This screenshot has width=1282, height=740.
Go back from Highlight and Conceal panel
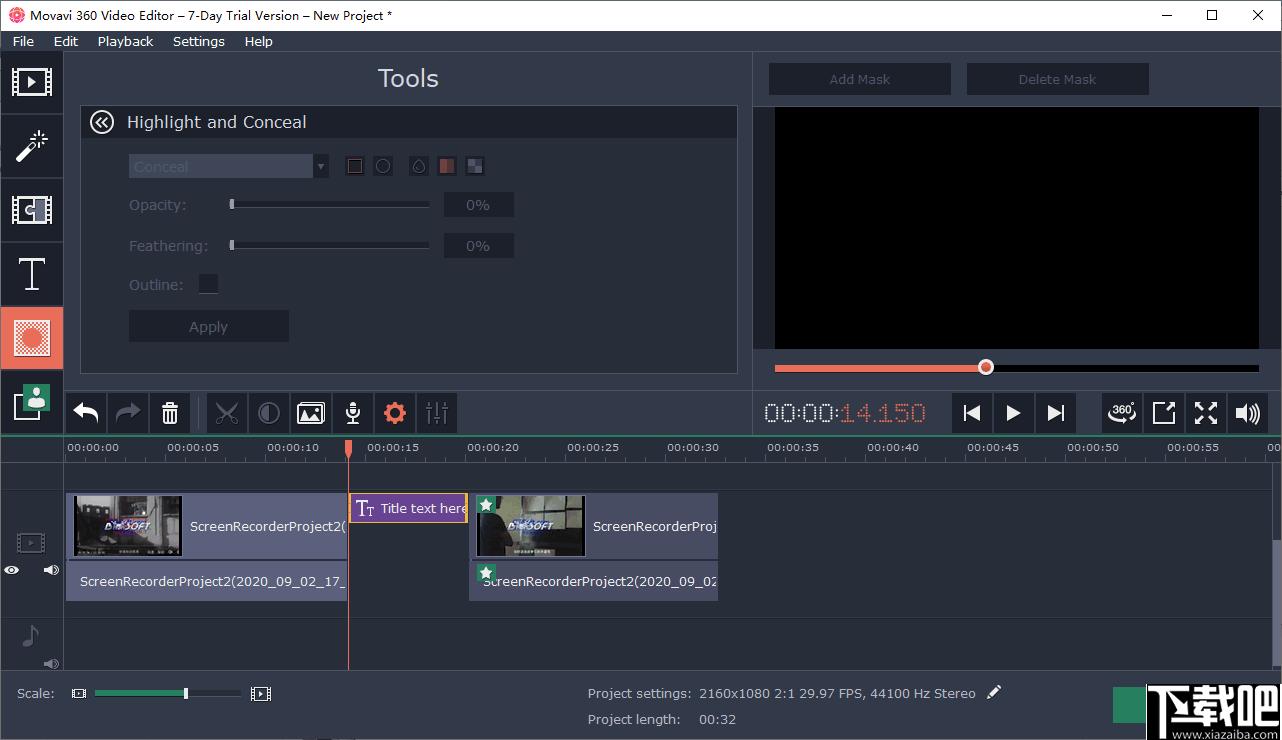point(102,122)
